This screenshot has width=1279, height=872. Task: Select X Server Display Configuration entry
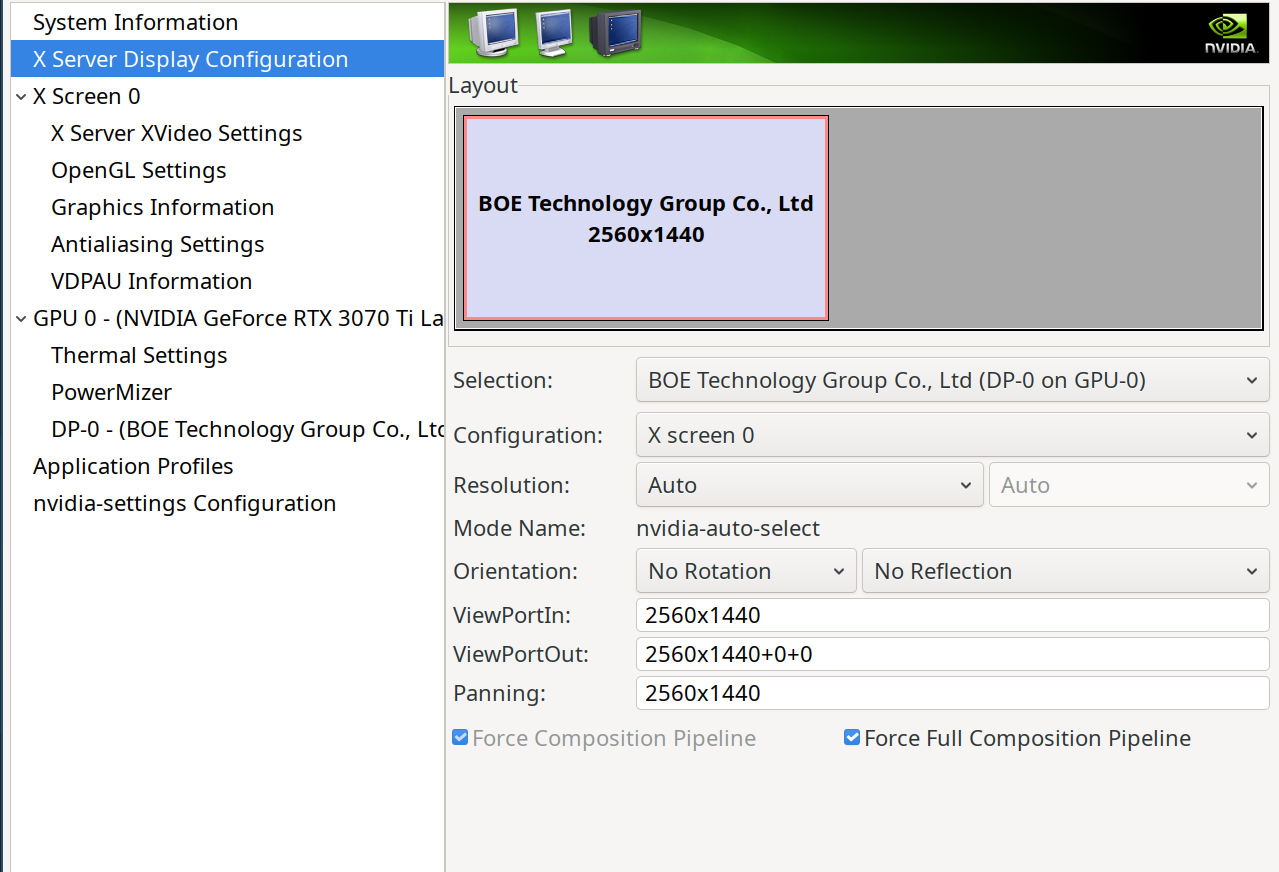click(x=227, y=59)
